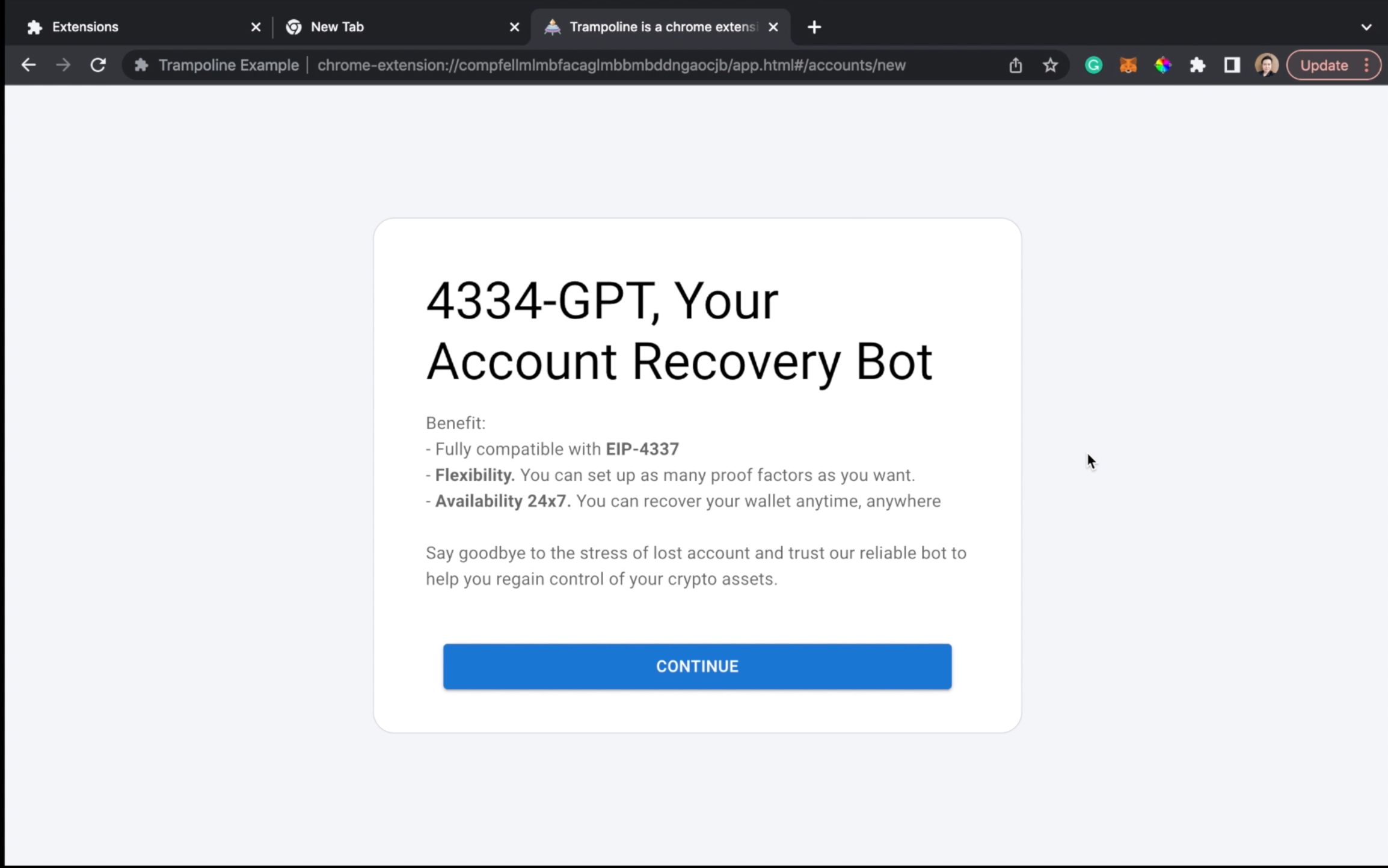Viewport: 1388px width, 868px height.
Task: Click the screen share icon
Action: click(1015, 65)
